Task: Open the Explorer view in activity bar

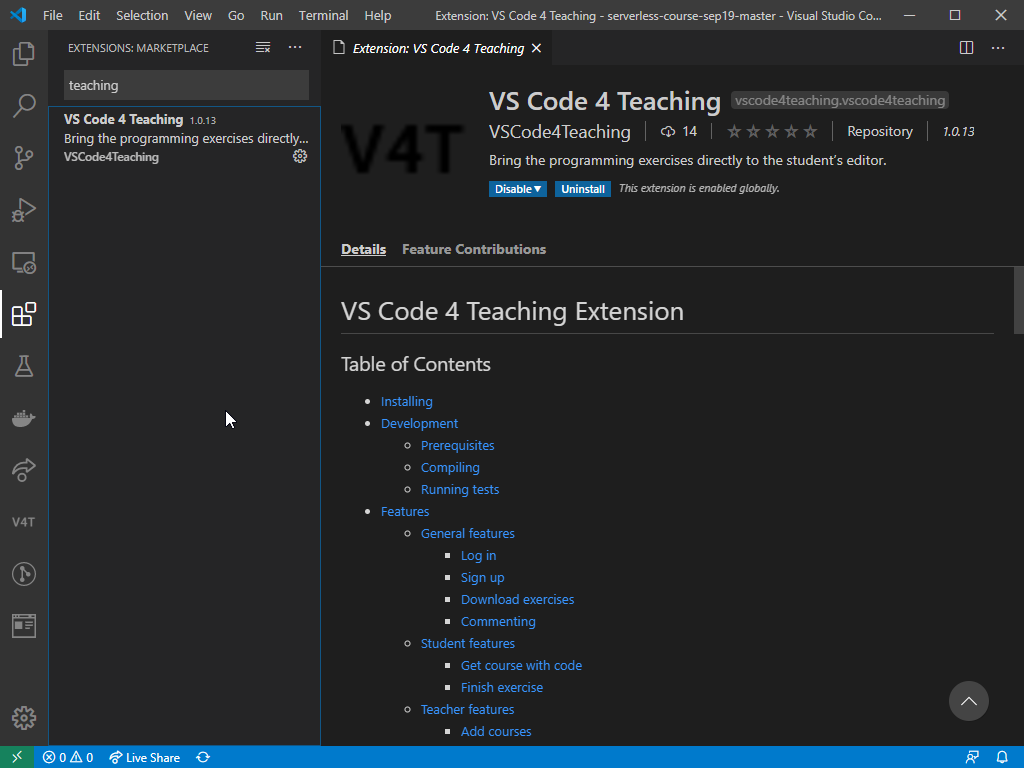Action: [24, 54]
